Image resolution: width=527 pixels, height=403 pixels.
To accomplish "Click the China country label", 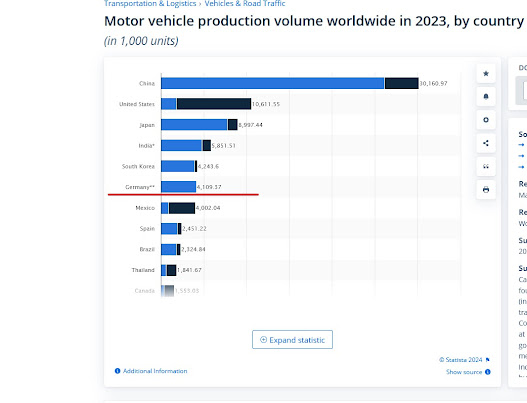I will [x=147, y=83].
